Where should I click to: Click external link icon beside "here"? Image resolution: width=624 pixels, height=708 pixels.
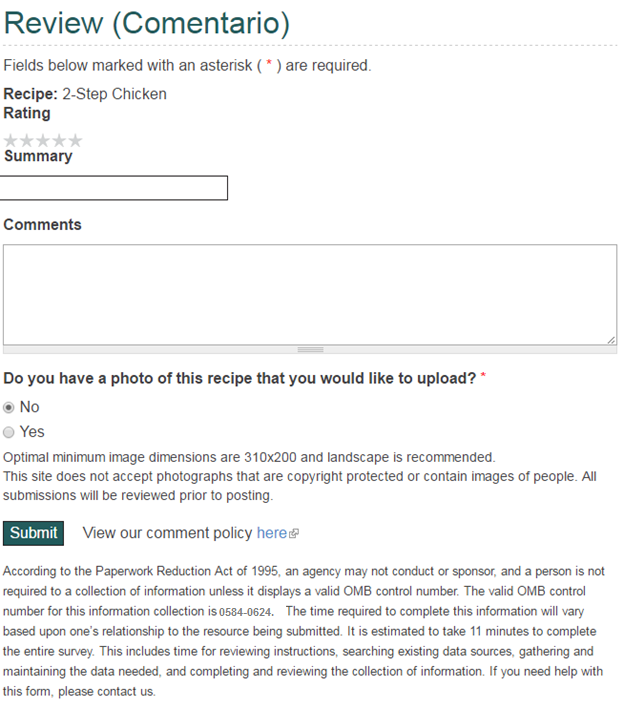pyautogui.click(x=294, y=534)
